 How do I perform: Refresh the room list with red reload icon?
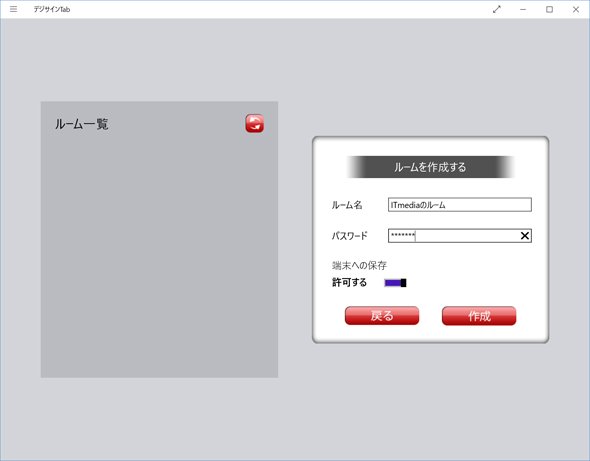tap(255, 123)
